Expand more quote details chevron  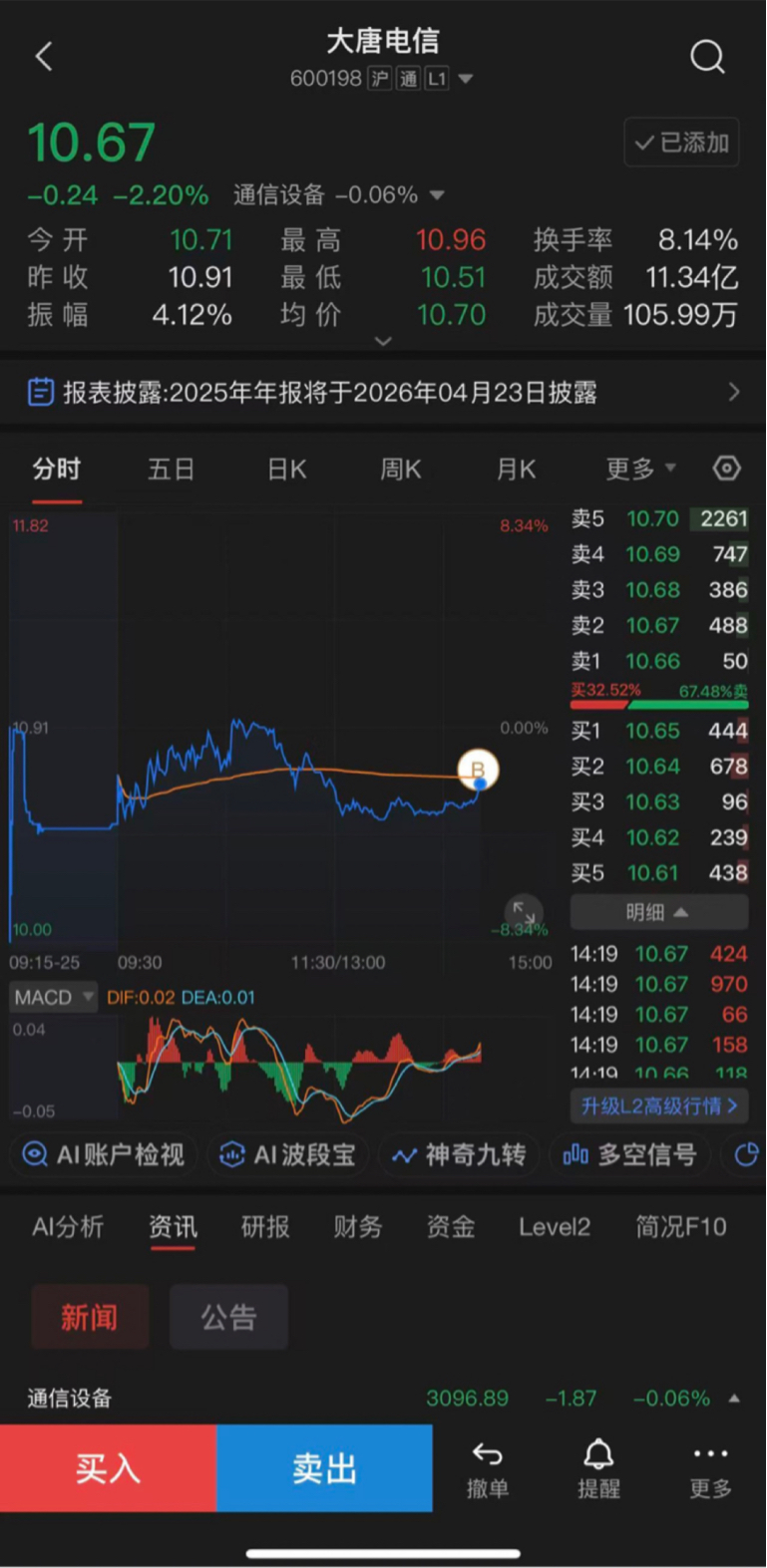tap(383, 341)
